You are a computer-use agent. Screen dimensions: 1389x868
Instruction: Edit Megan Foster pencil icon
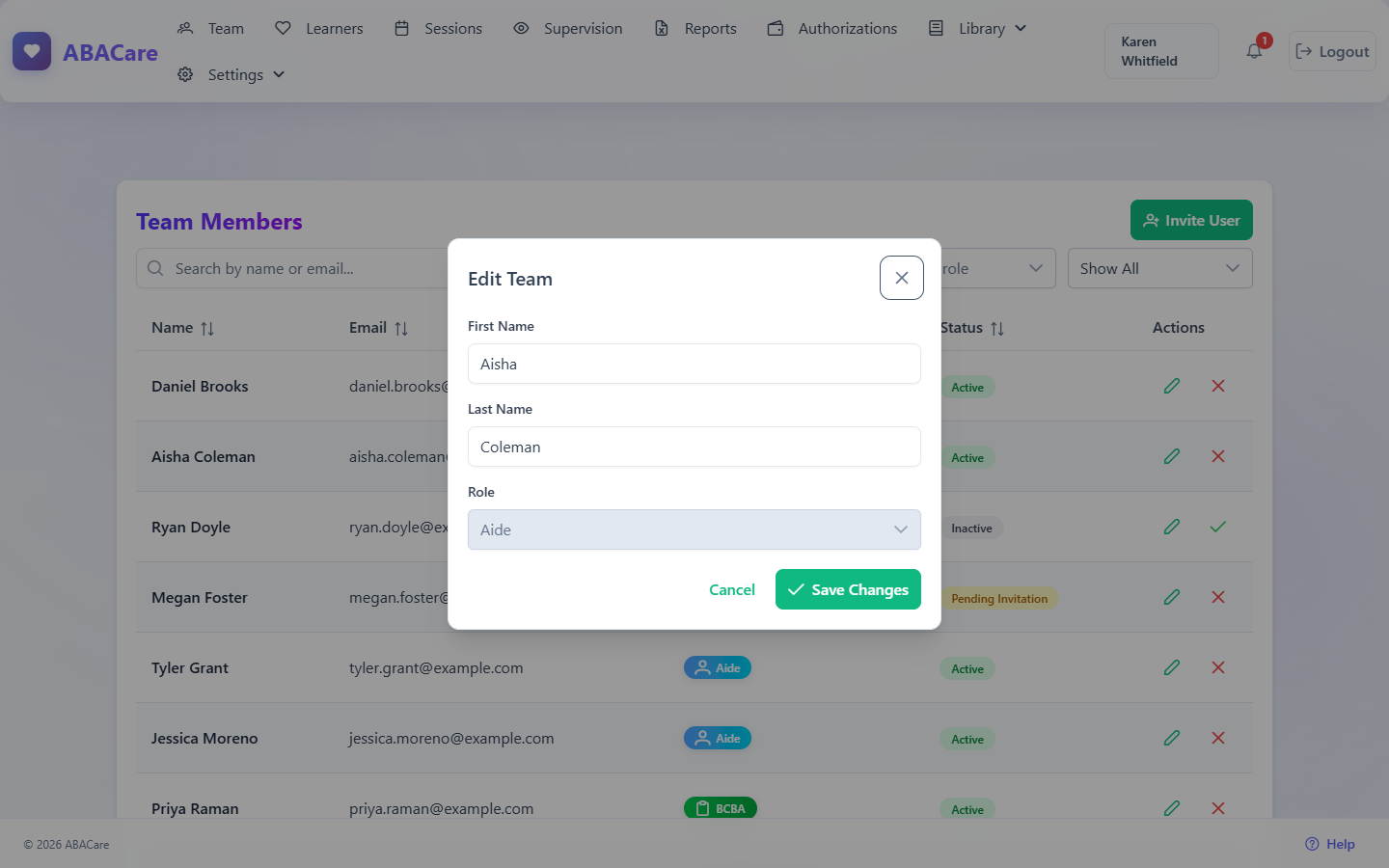pos(1172,597)
